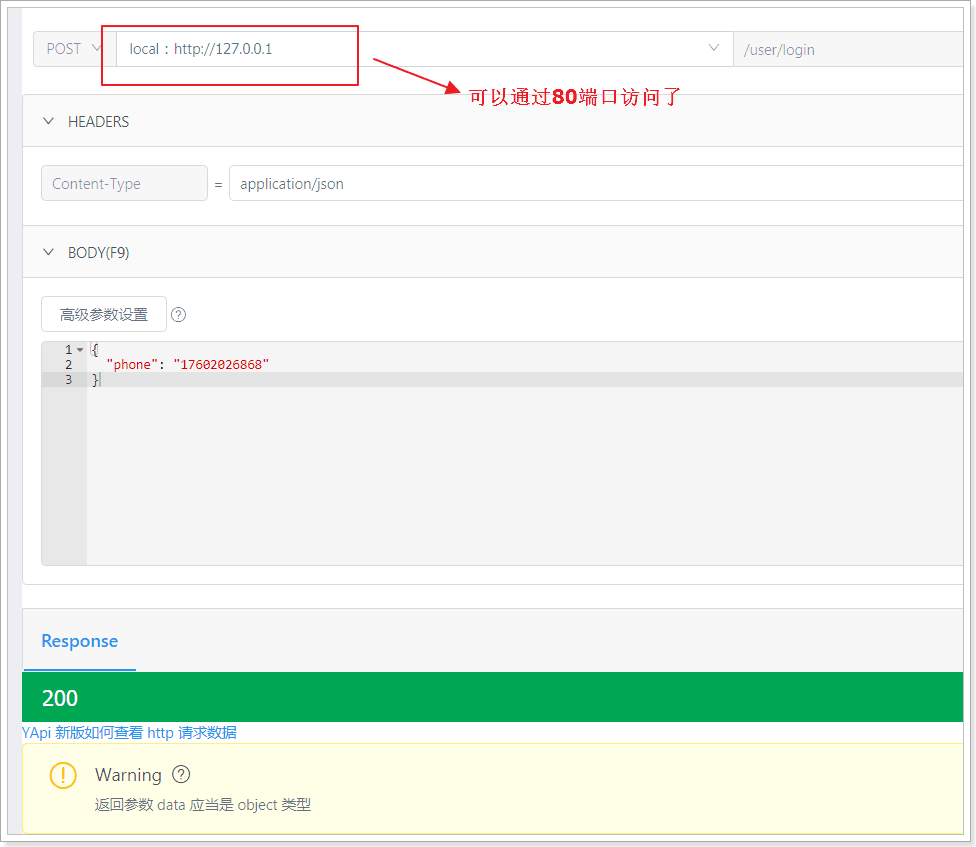The height and width of the screenshot is (847, 976).
Task: Open the POST request method dropdown
Action: click(74, 49)
